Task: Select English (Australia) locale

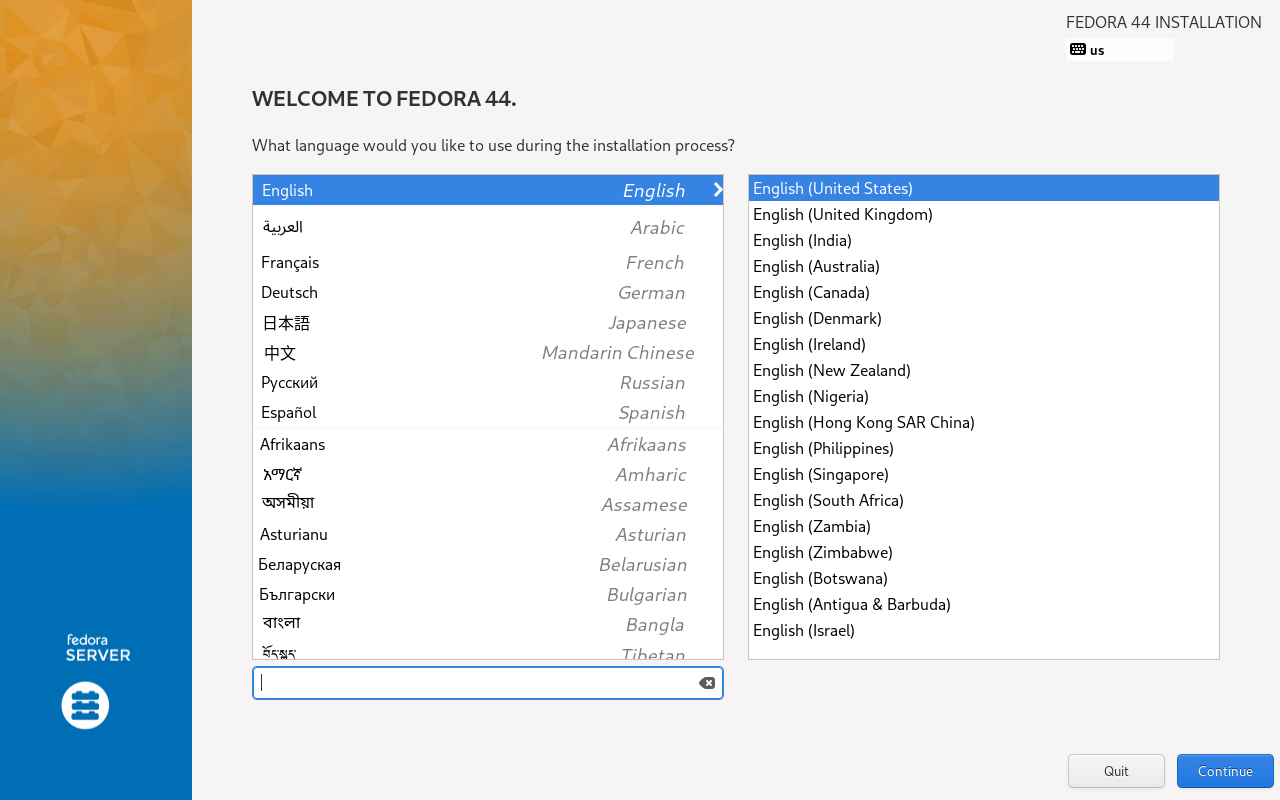Action: click(816, 267)
